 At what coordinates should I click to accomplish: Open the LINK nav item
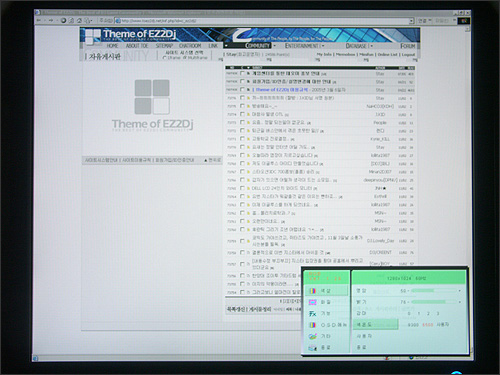coord(213,46)
